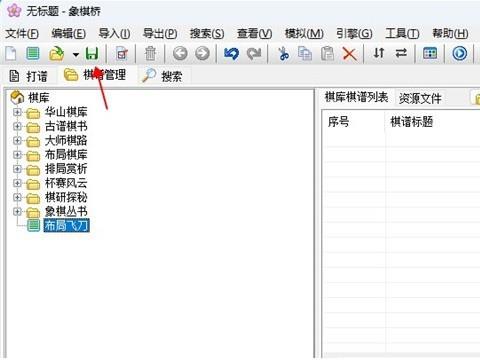The image size is (480, 360).
Task: Open the 工具(T) menu
Action: pyautogui.click(x=402, y=33)
